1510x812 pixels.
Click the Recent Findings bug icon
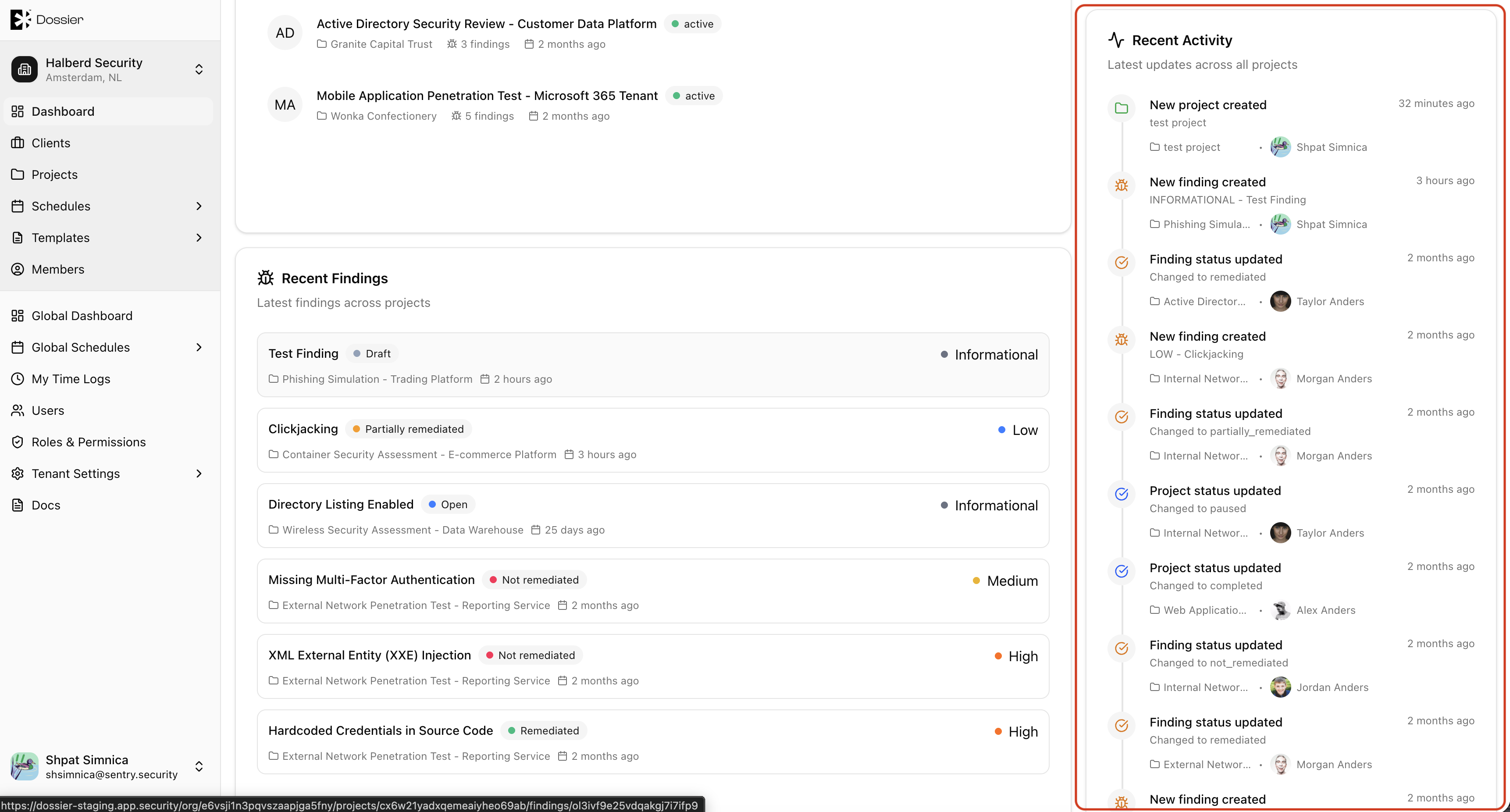coord(266,278)
